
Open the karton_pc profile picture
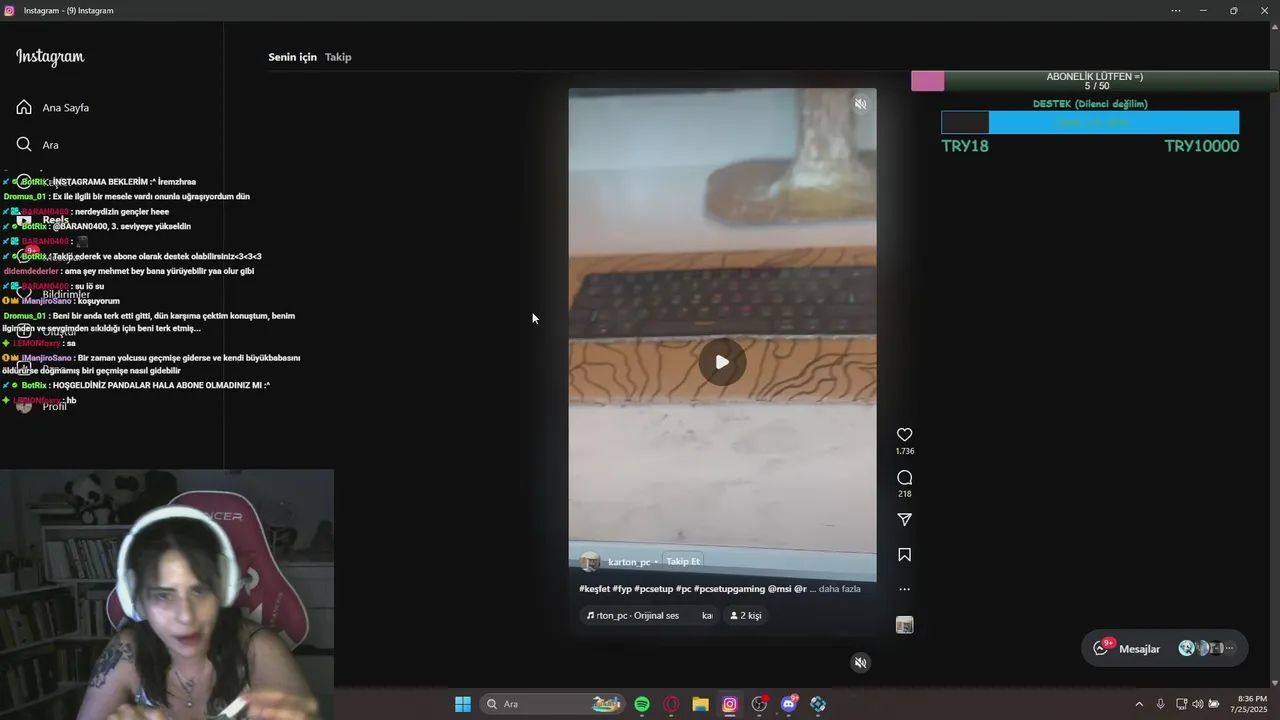click(x=590, y=562)
